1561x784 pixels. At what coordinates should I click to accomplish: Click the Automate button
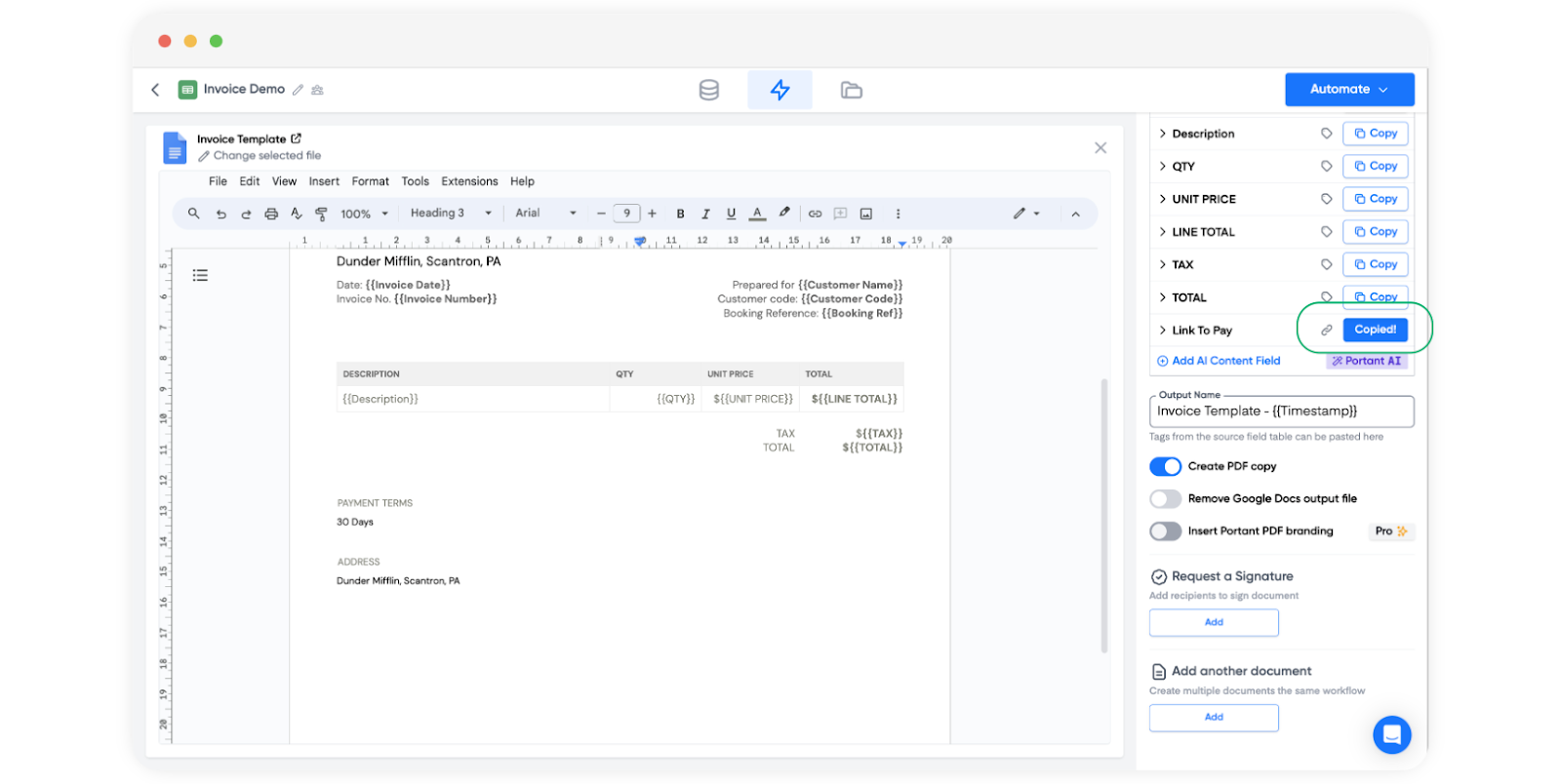1348,89
